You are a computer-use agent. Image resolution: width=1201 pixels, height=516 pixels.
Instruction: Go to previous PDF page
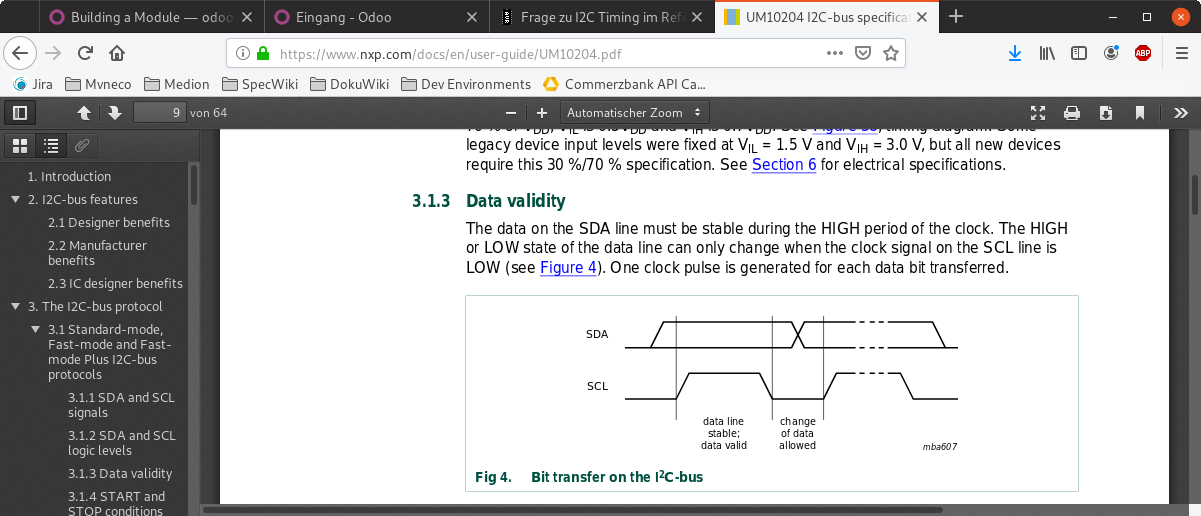(x=84, y=113)
